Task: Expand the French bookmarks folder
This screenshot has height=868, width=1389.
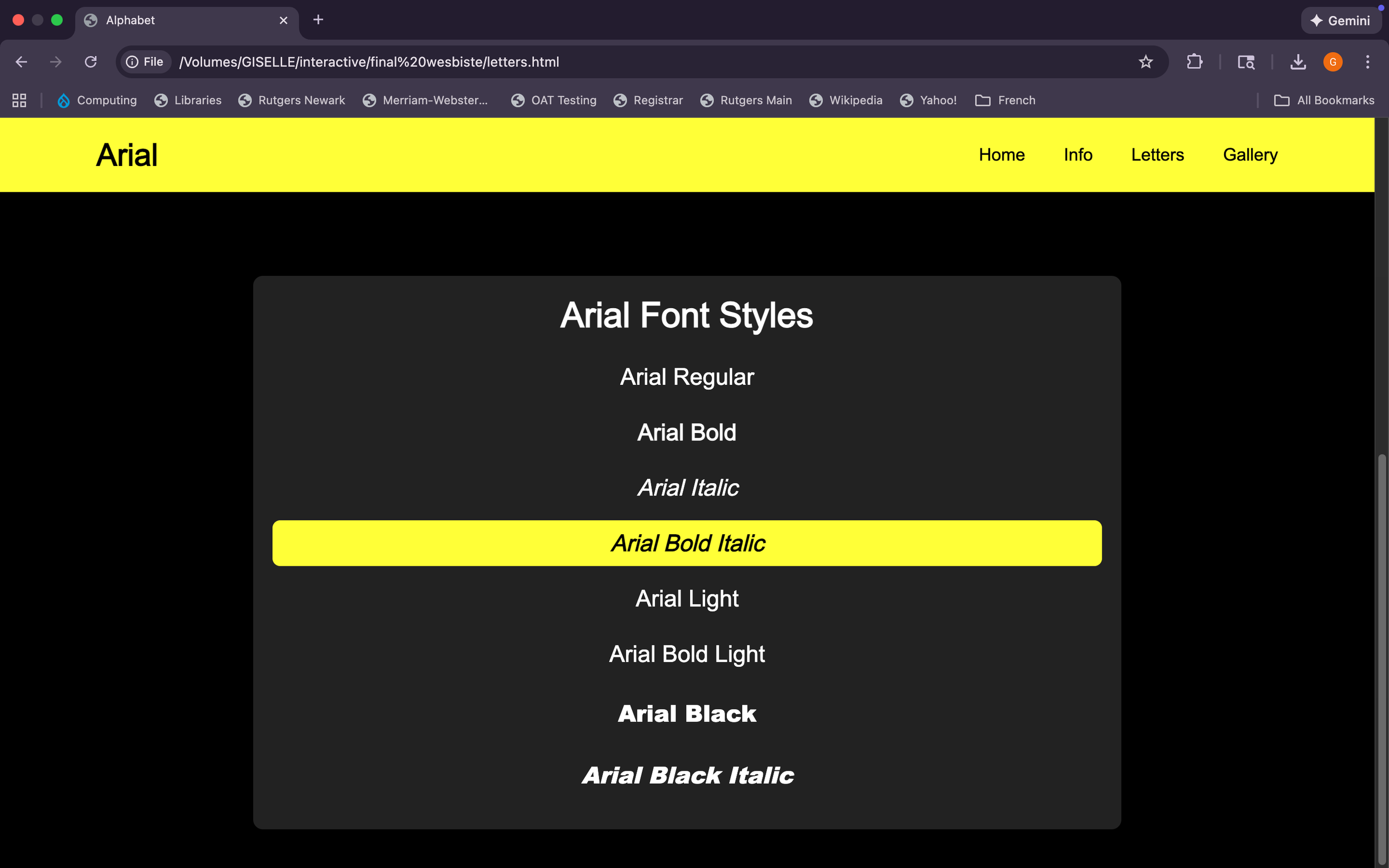Action: pyautogui.click(x=1005, y=101)
